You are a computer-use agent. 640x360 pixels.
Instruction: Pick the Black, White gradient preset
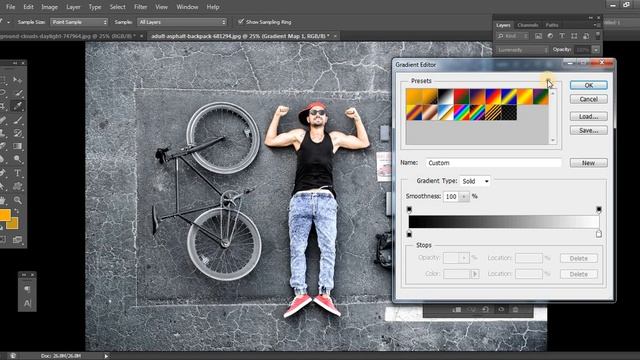point(446,97)
